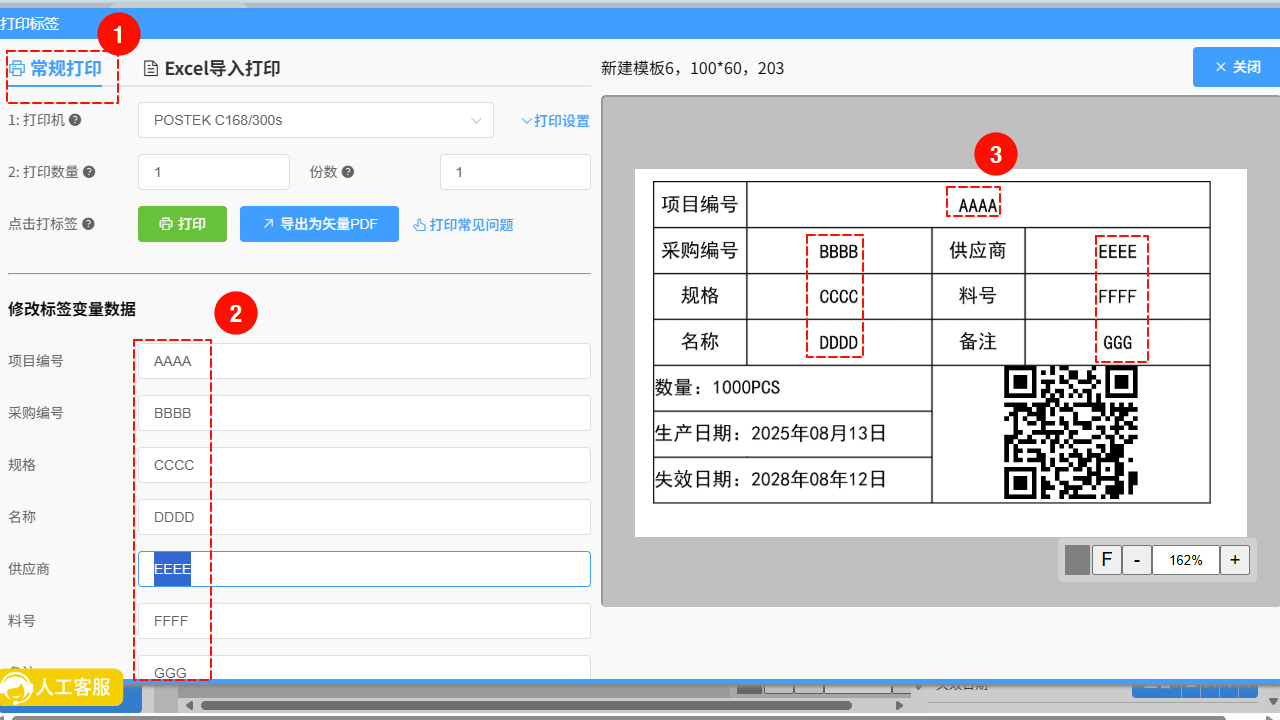Click 修改标签变量数据 heading text
The width and height of the screenshot is (1280, 720).
pyautogui.click(x=72, y=309)
